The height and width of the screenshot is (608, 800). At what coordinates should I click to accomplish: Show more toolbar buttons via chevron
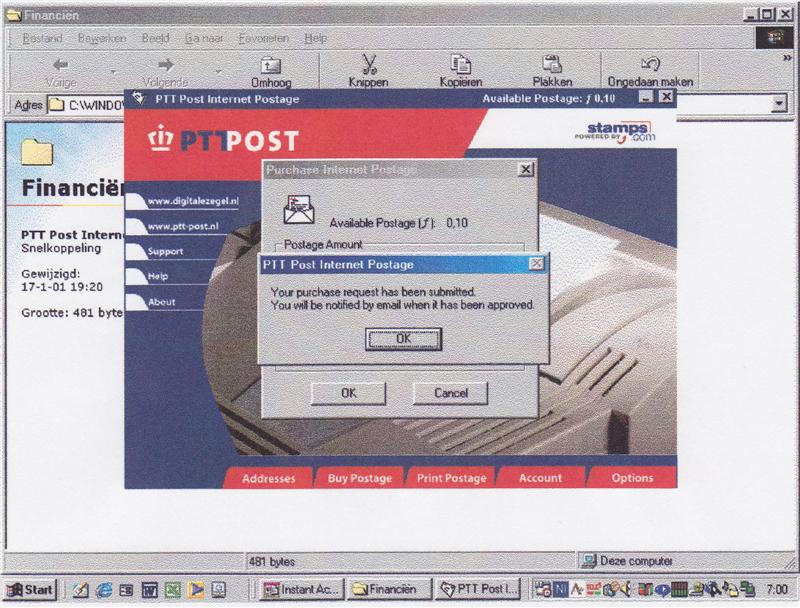788,58
